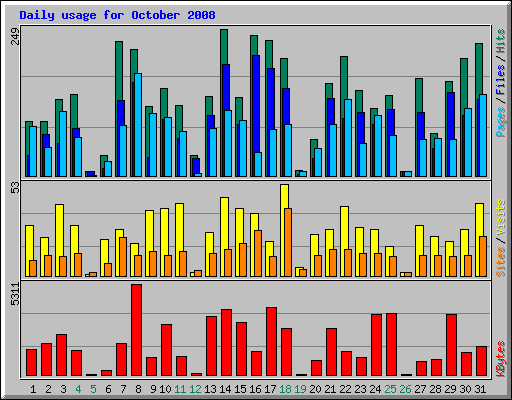Click the day 16 x-axis label
The height and width of the screenshot is (400, 512).
point(255,389)
